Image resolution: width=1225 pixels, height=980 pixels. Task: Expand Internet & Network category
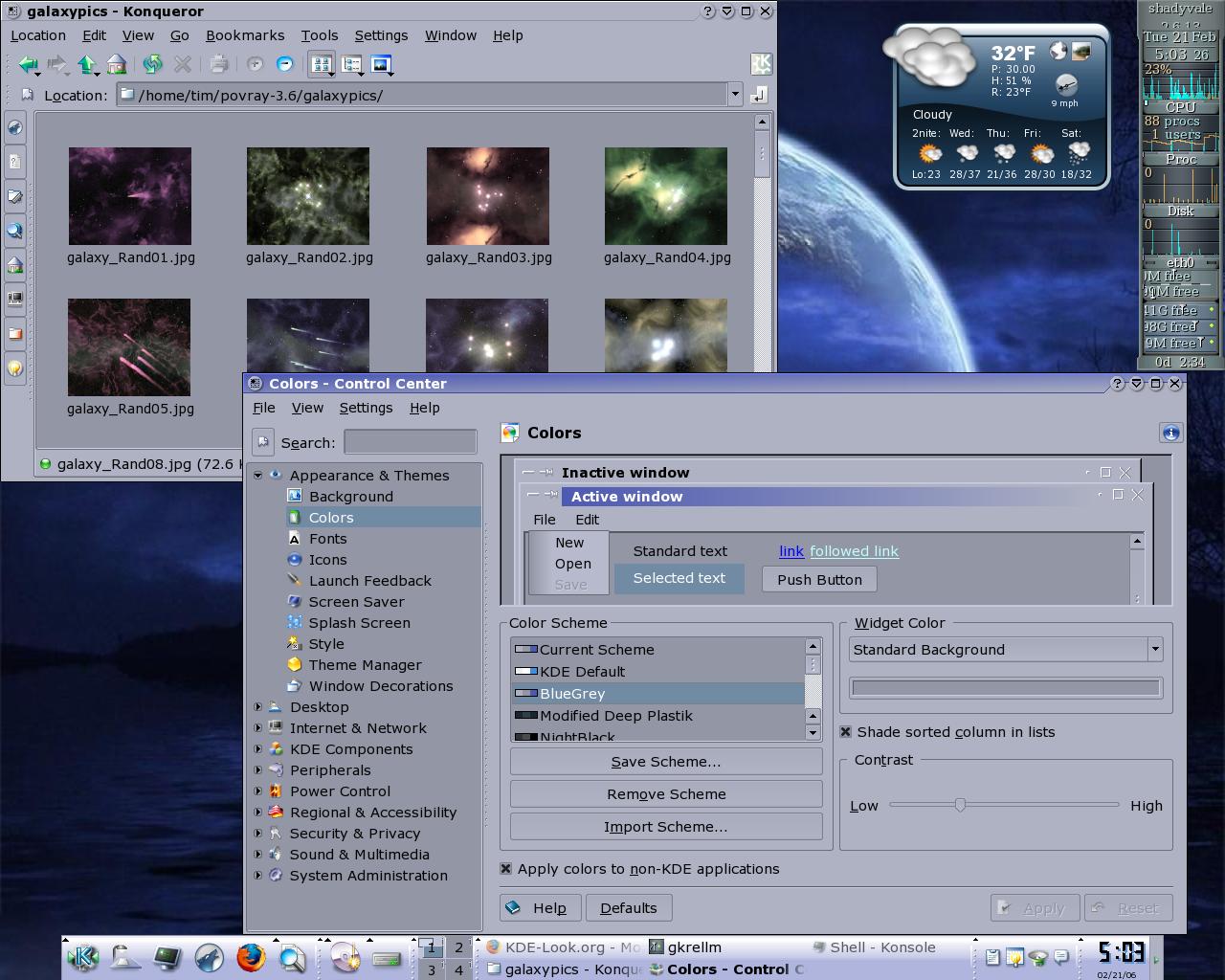257,728
